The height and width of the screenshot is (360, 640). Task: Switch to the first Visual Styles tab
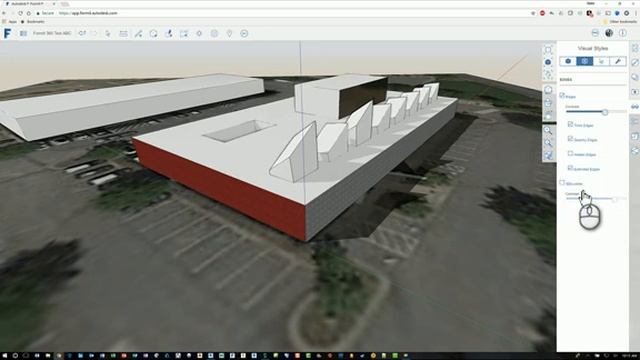point(568,61)
